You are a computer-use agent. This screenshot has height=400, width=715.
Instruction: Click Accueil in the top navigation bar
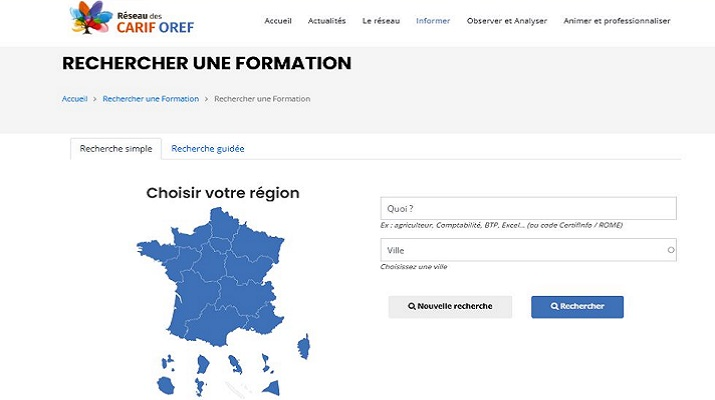pyautogui.click(x=278, y=20)
